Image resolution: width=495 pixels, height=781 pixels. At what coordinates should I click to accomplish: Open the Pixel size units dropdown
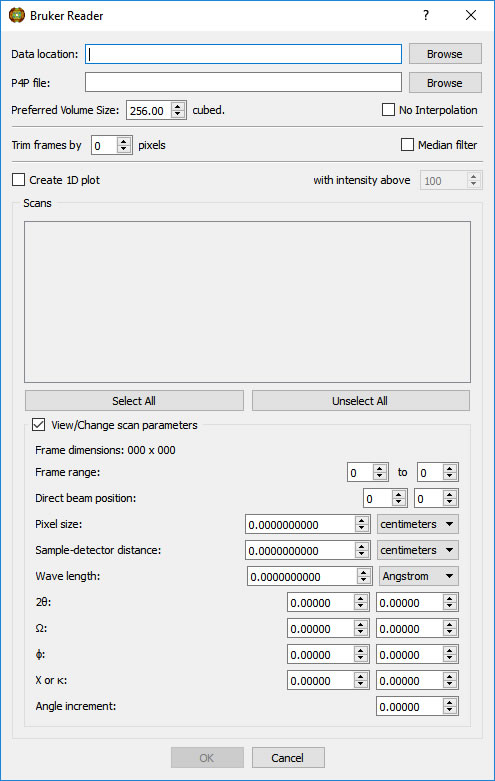point(417,524)
